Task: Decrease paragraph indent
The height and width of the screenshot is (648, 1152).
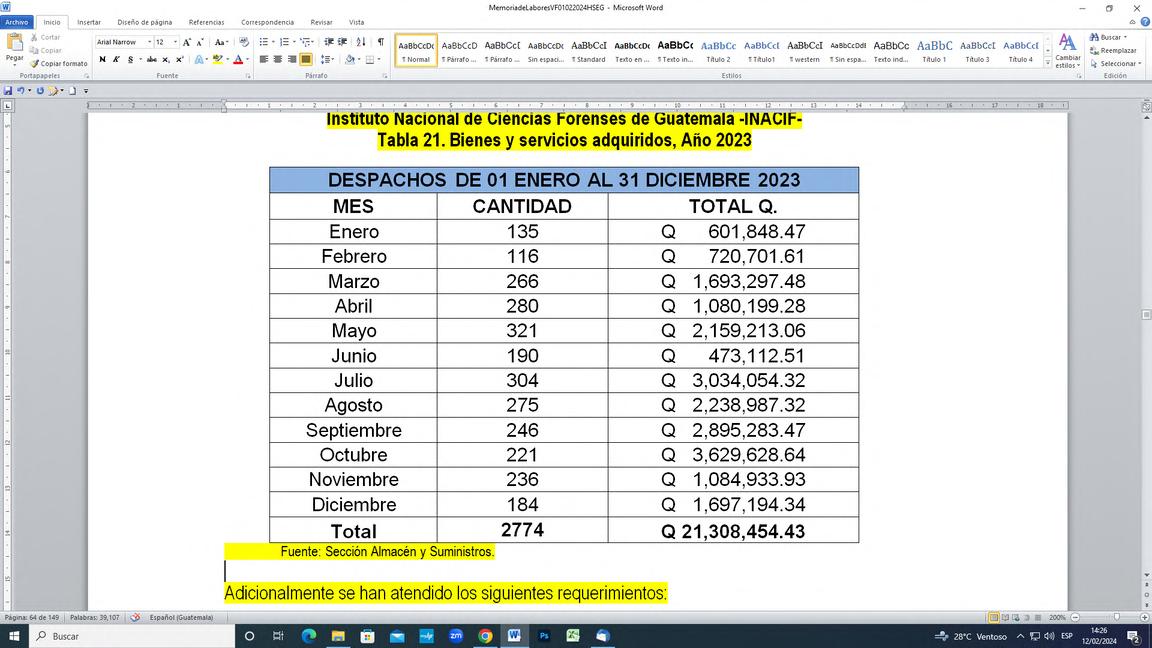Action: [x=329, y=43]
